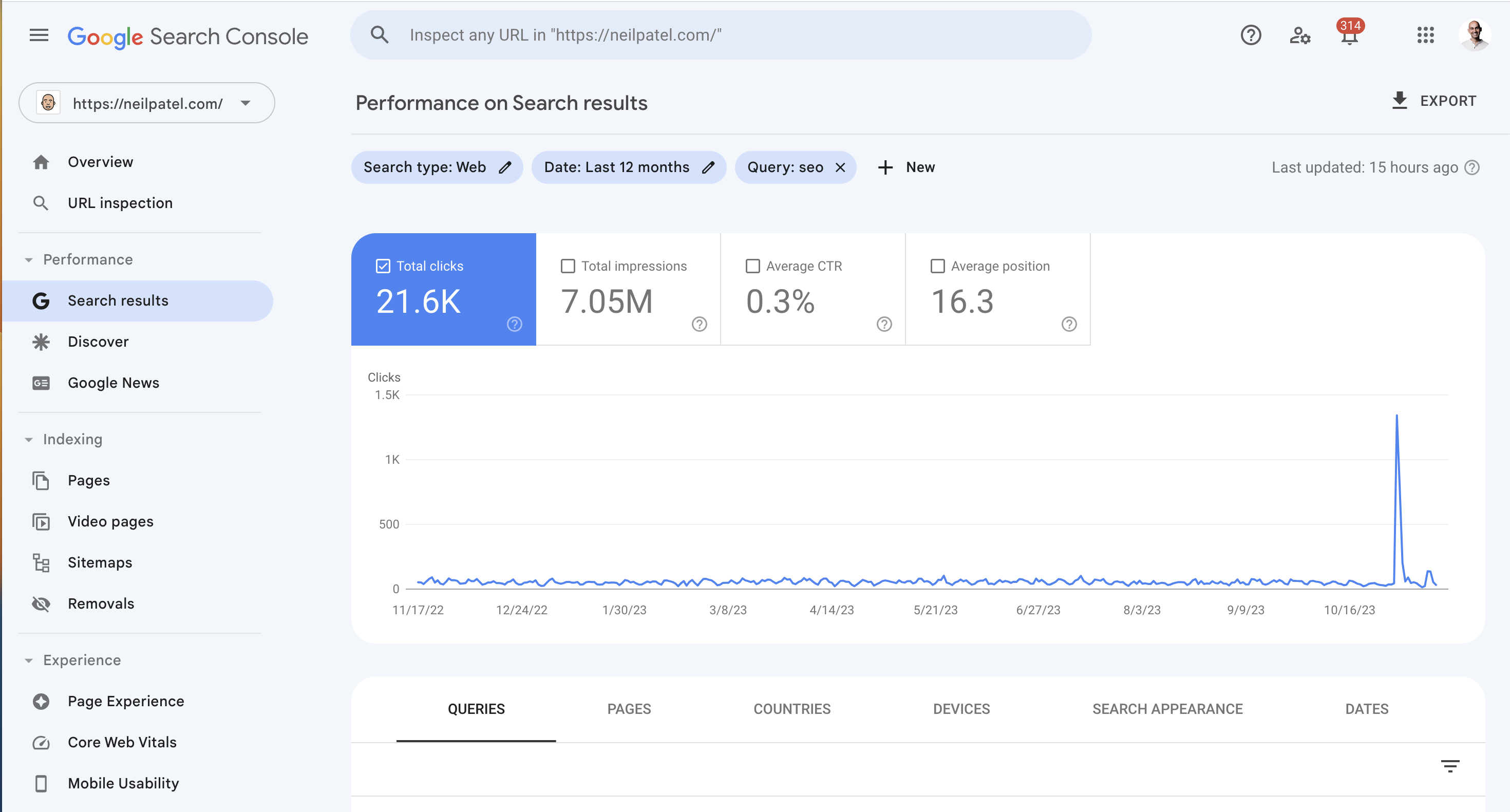Click the Page Experience icon
This screenshot has width=1510, height=812.
41,702
